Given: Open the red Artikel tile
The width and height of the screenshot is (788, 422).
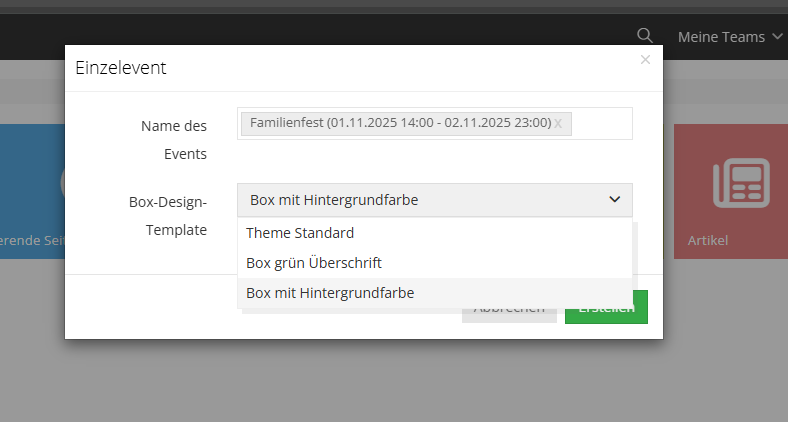Looking at the screenshot, I should [731, 191].
